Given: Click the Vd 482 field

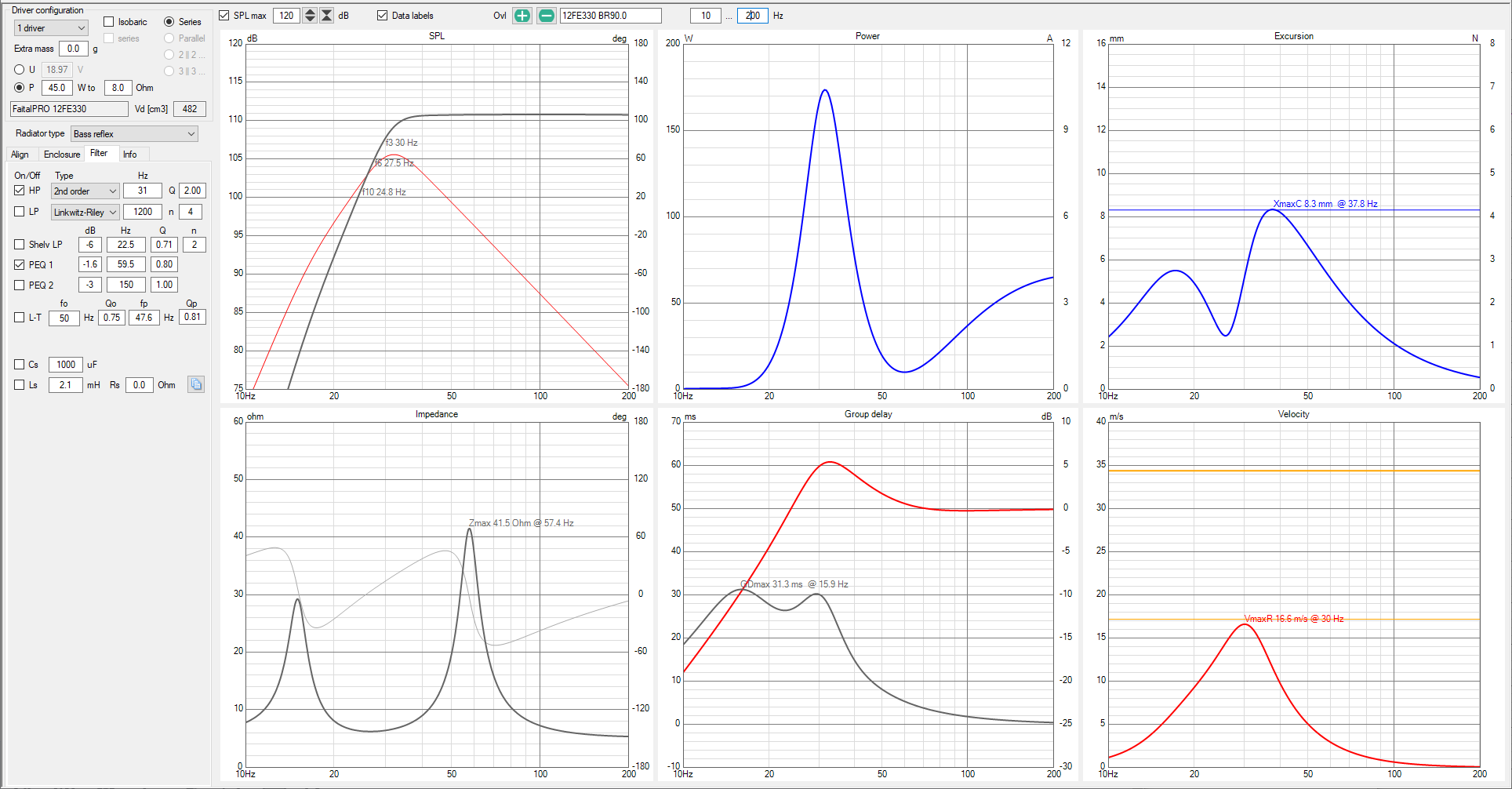Looking at the screenshot, I should tap(190, 109).
